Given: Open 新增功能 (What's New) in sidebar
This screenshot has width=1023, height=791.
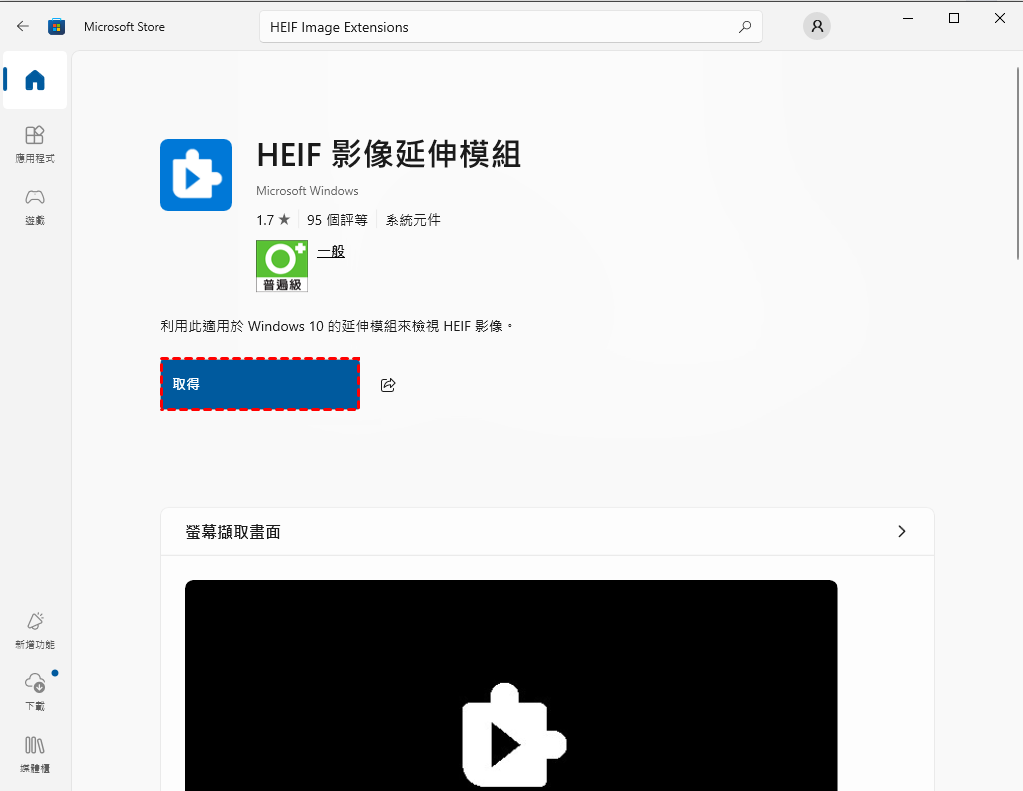Looking at the screenshot, I should click(35, 630).
